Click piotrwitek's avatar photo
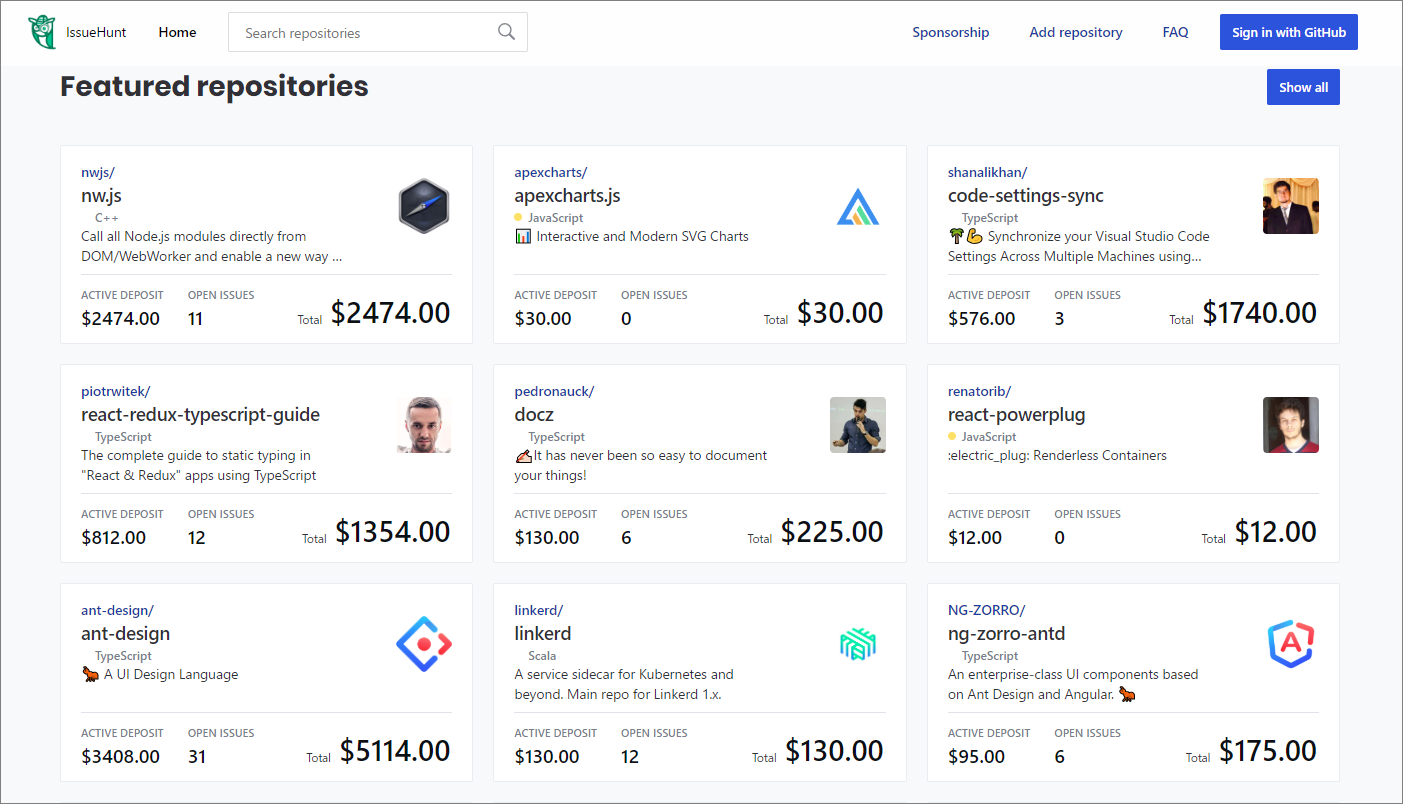The width and height of the screenshot is (1403, 804). [424, 425]
